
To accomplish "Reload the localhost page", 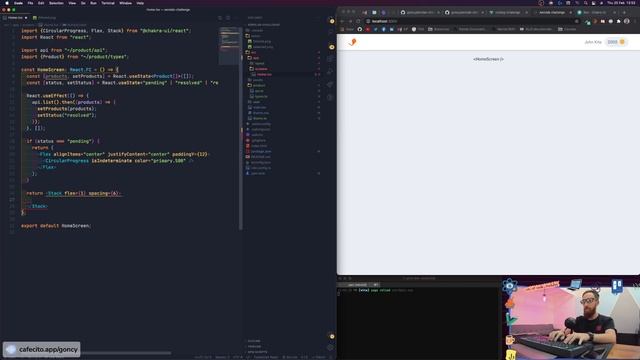I will (x=358, y=21).
